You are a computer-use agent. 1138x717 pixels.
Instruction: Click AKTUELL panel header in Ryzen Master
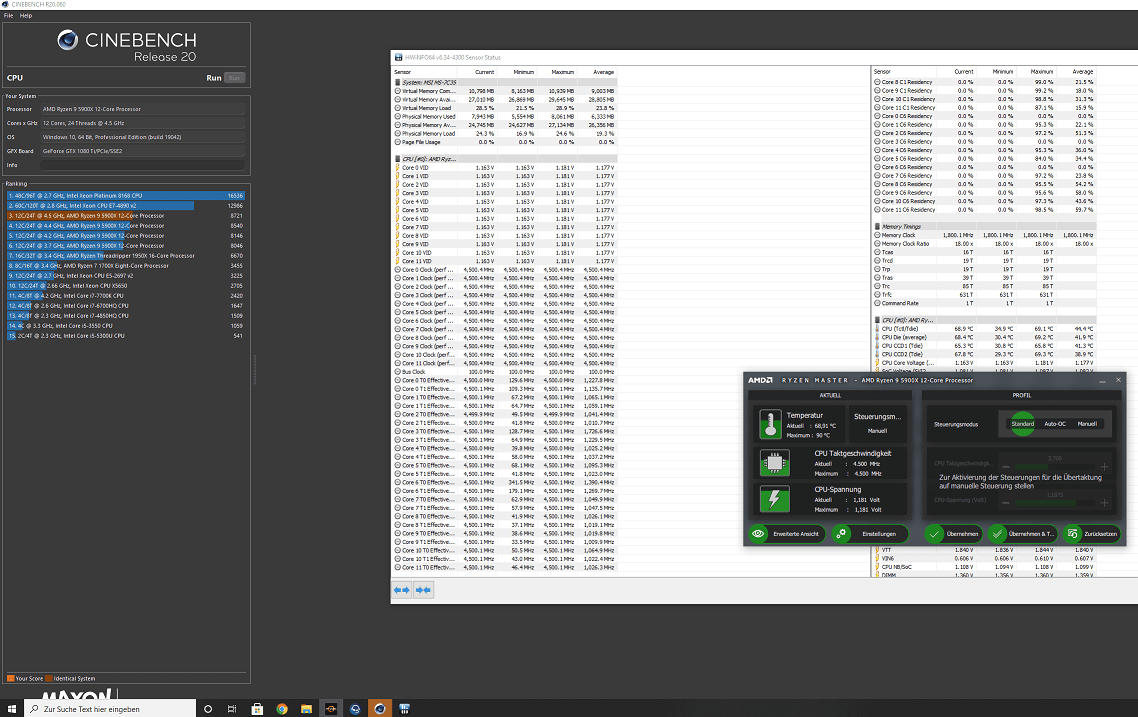point(830,396)
